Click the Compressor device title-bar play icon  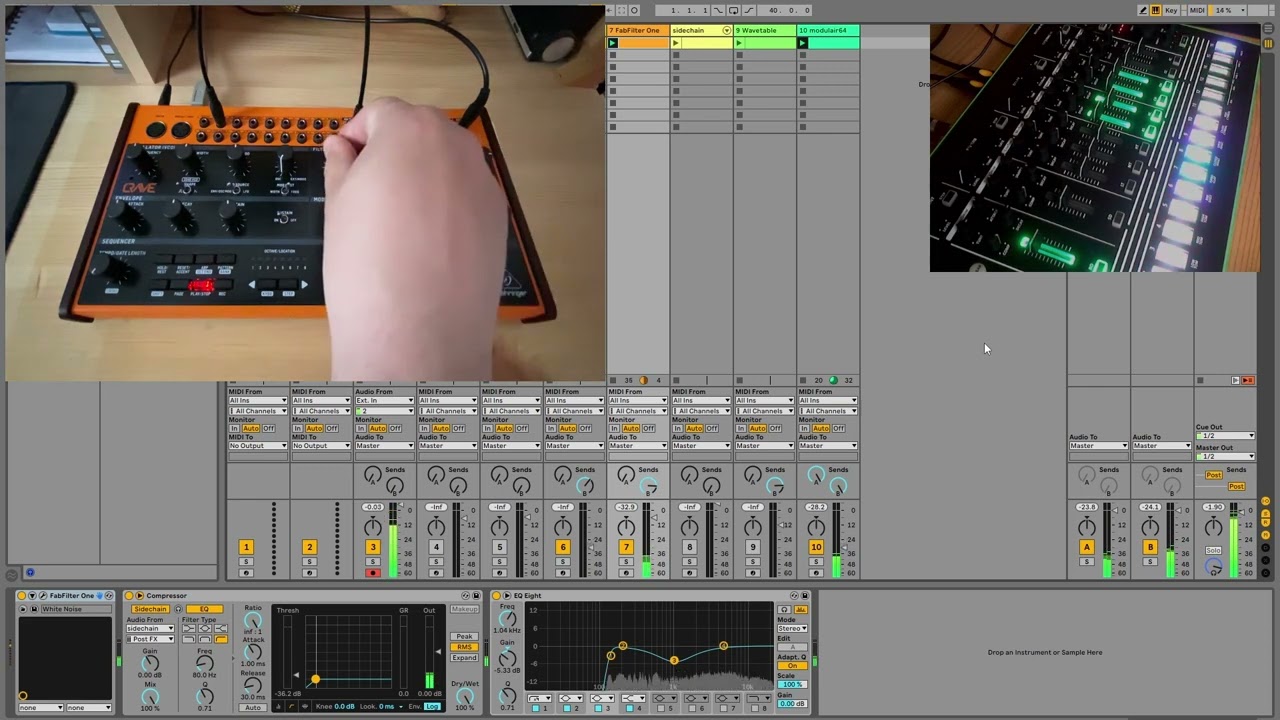coord(140,596)
